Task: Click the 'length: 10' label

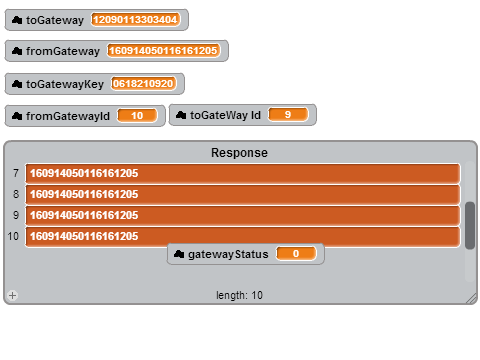Action: (239, 295)
